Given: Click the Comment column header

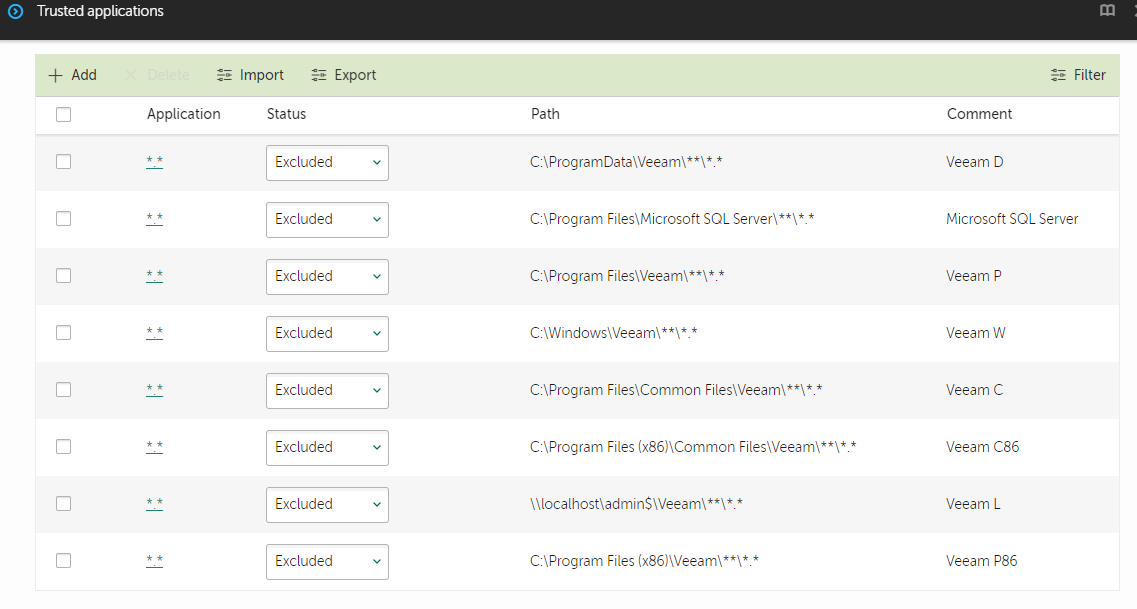Looking at the screenshot, I should [979, 114].
